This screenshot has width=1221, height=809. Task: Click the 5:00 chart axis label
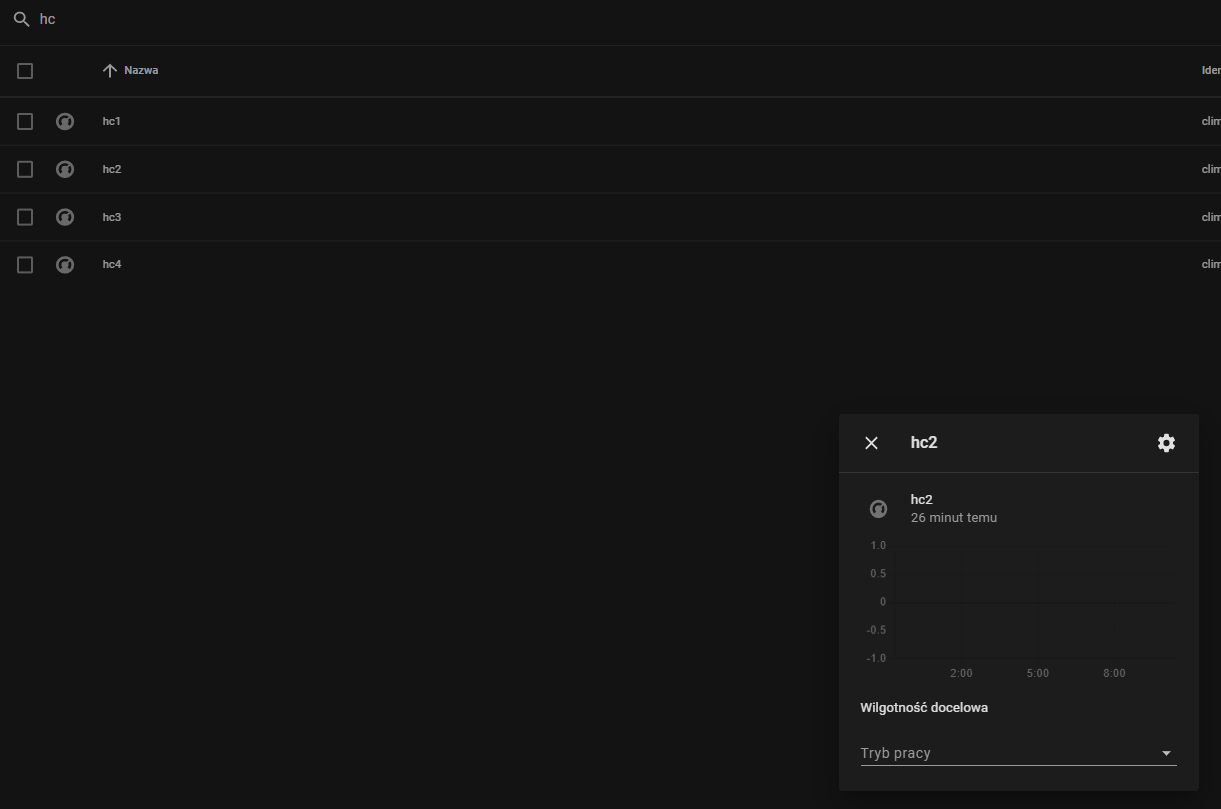pos(1038,674)
